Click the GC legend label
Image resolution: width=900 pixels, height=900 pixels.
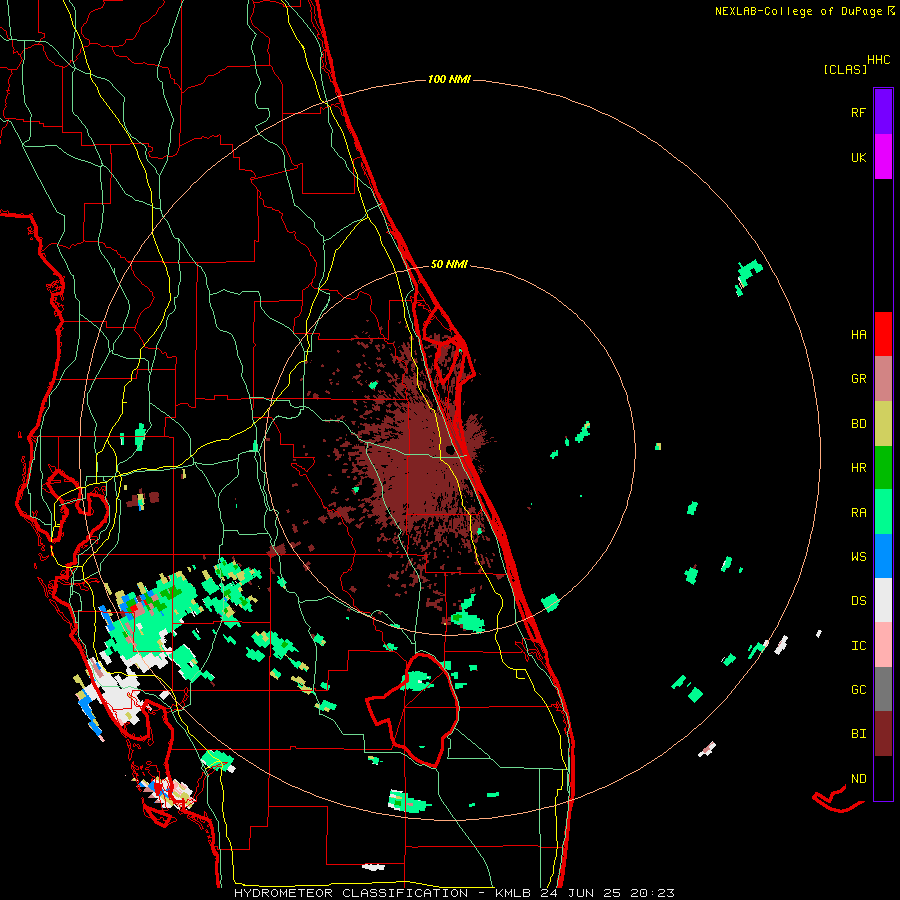point(858,690)
